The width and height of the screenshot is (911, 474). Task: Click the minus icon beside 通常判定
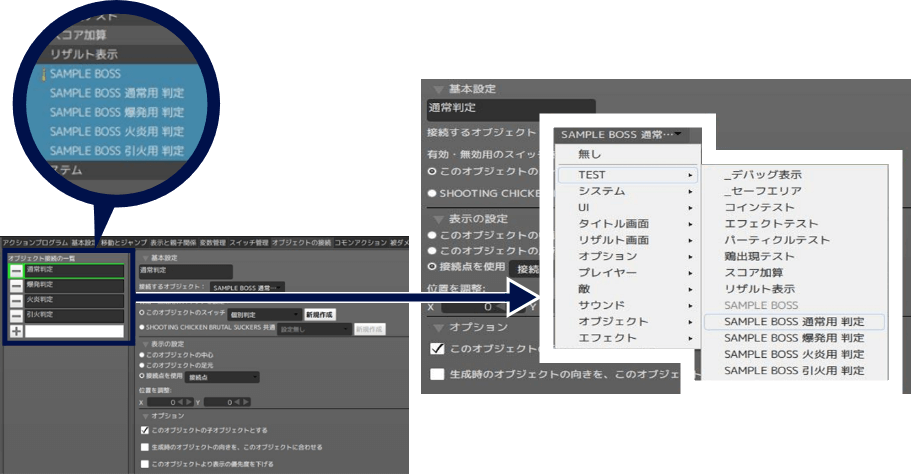click(16, 270)
